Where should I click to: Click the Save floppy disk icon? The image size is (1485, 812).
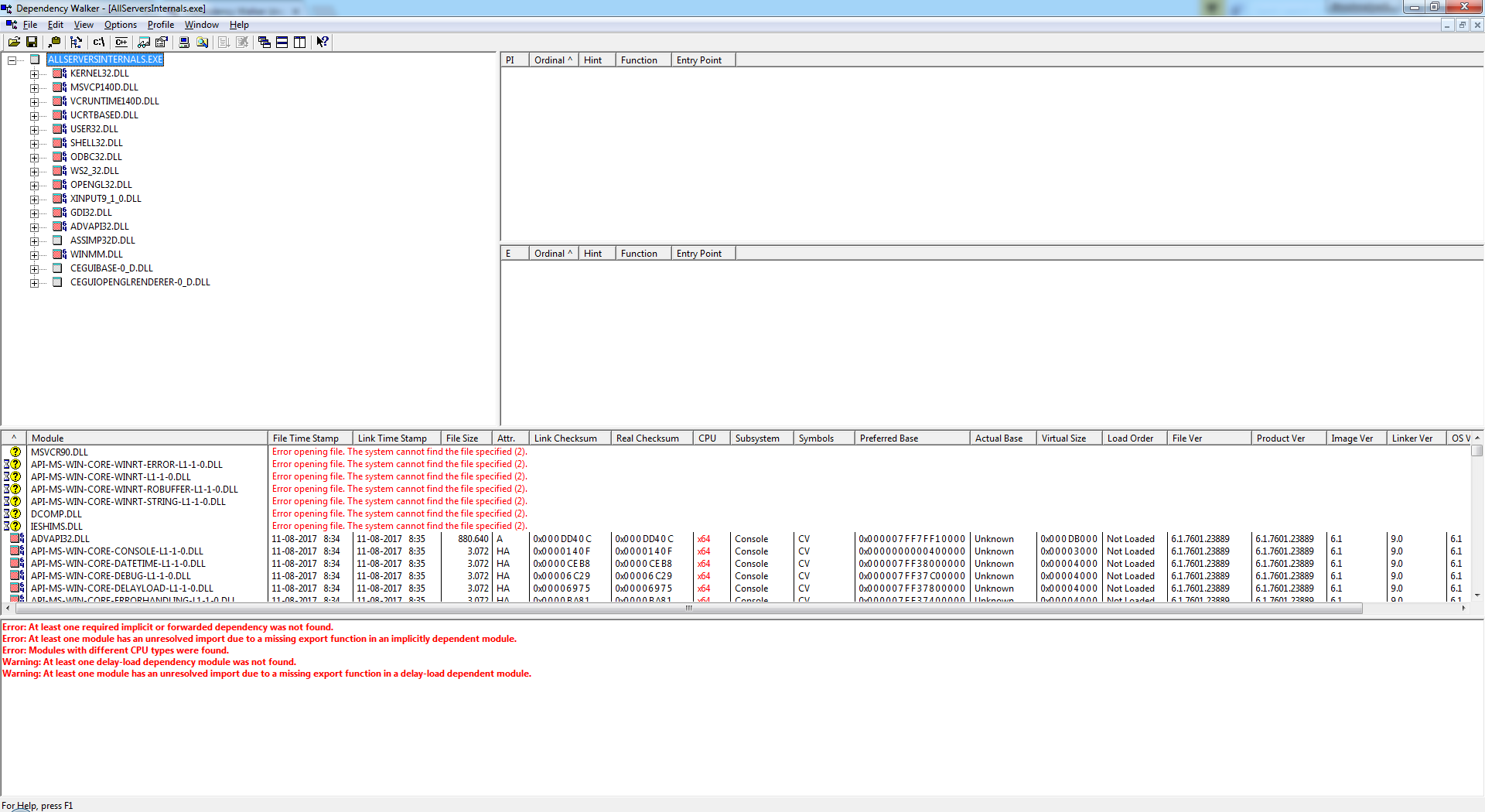click(32, 43)
